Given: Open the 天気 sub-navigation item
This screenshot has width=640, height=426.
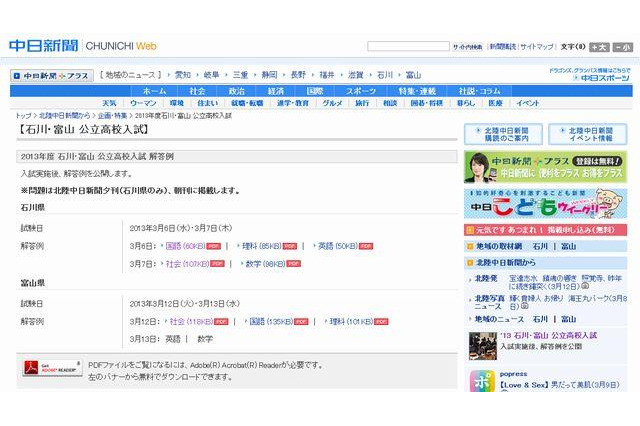Looking at the screenshot, I should (x=109, y=103).
